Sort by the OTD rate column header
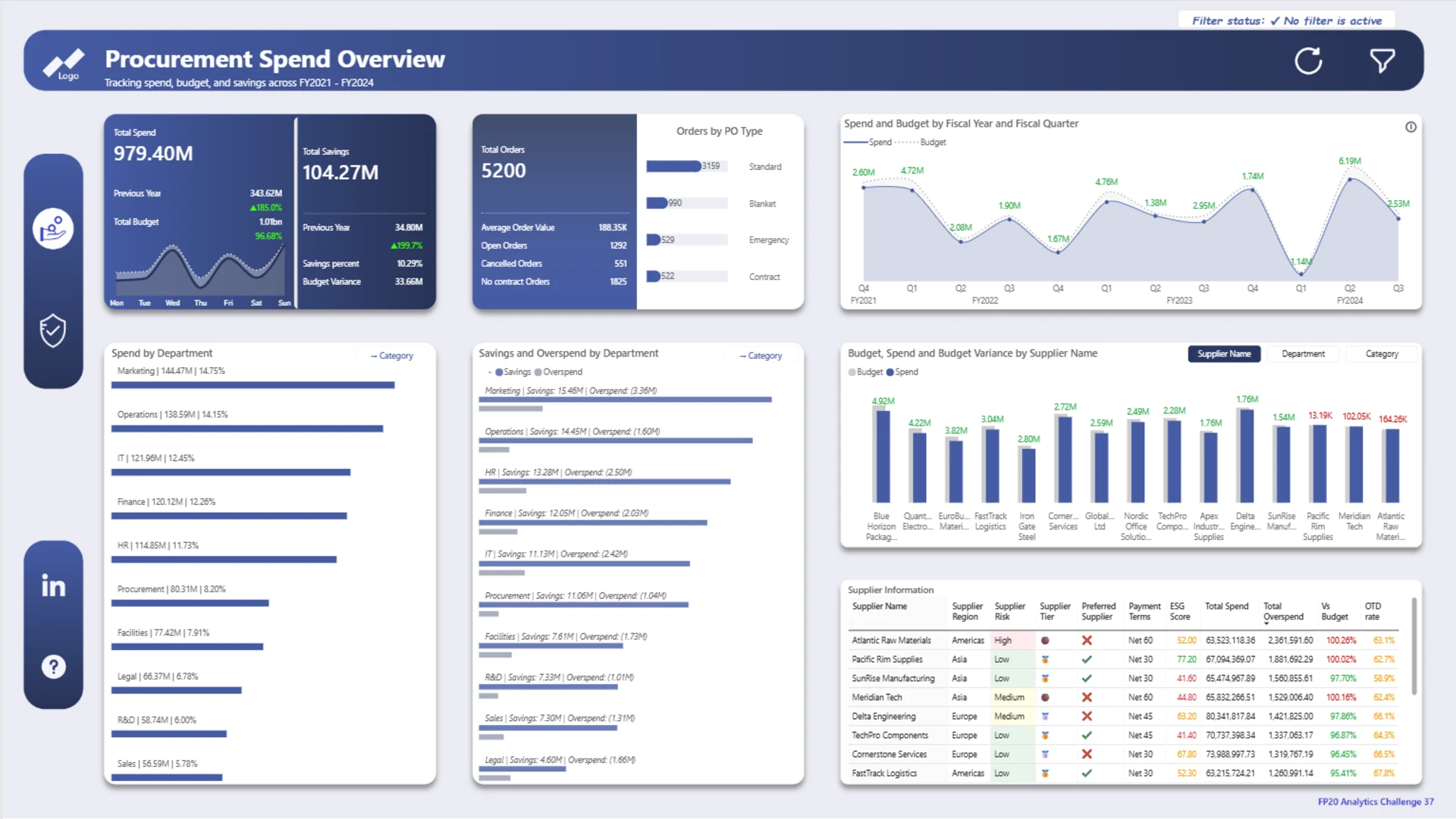Image resolution: width=1456 pixels, height=819 pixels. (x=1373, y=611)
